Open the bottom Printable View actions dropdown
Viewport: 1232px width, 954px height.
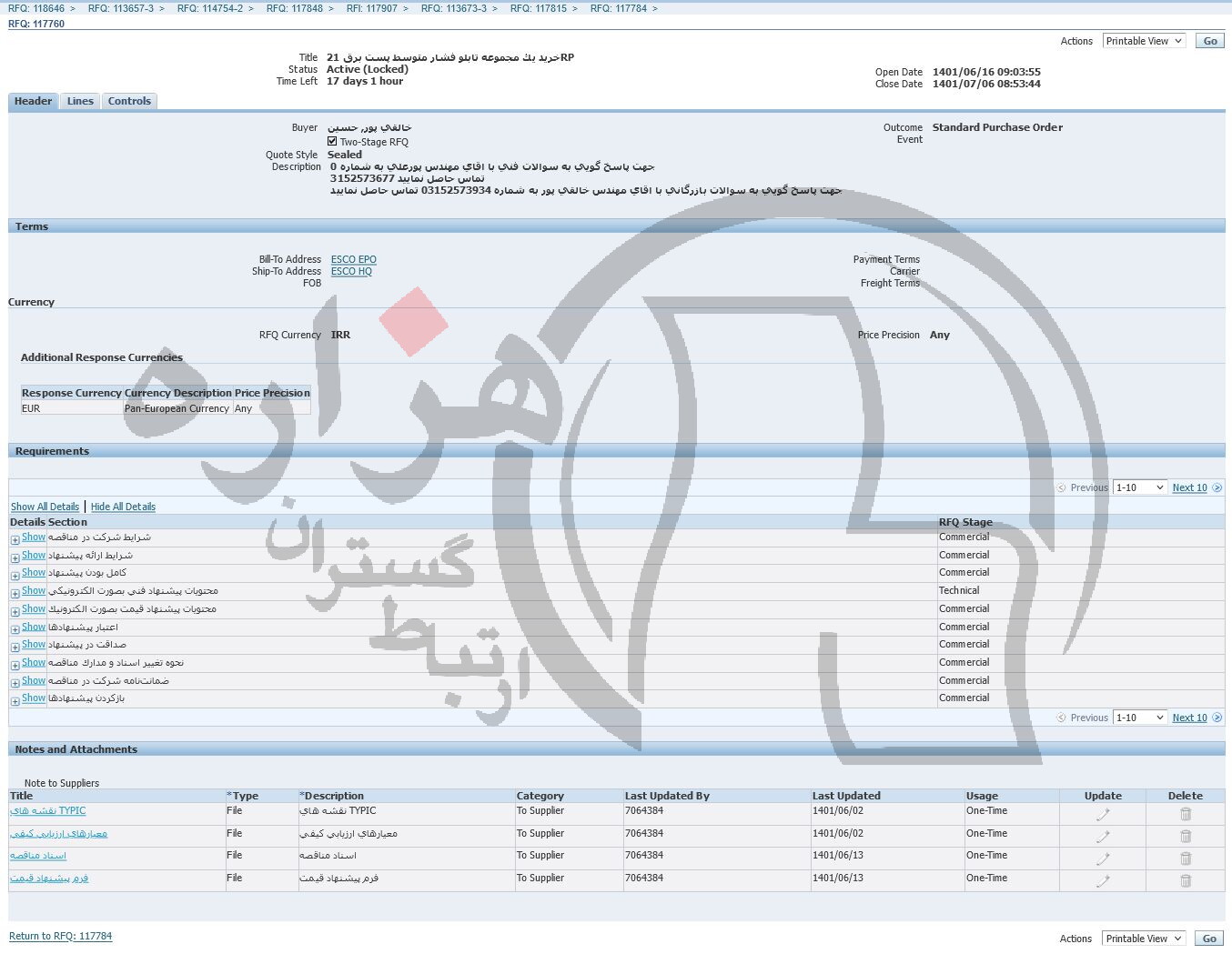[x=1144, y=939]
